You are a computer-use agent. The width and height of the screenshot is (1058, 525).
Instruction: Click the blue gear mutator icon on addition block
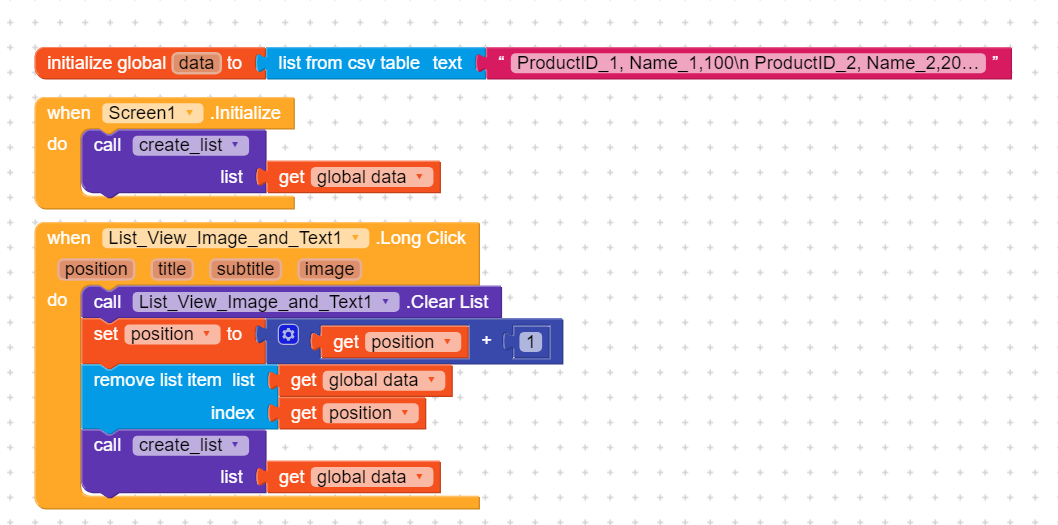coord(288,335)
